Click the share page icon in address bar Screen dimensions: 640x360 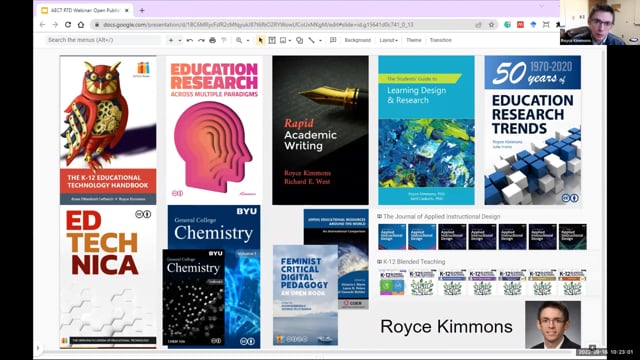[478, 25]
